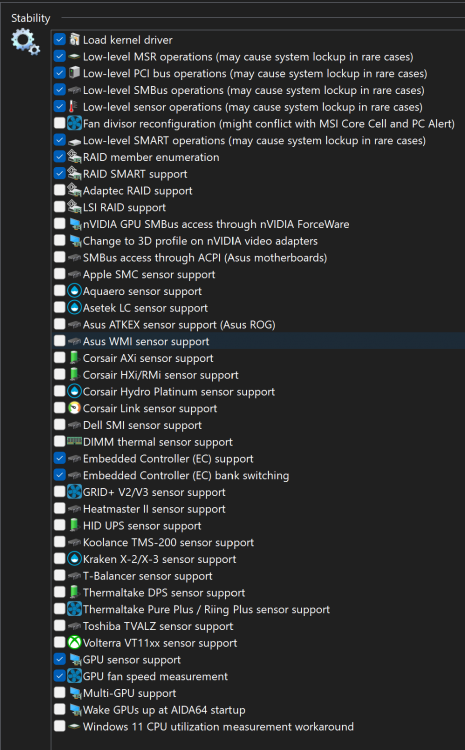Click the HID UPS battery icon
The image size is (465, 750).
75,525
